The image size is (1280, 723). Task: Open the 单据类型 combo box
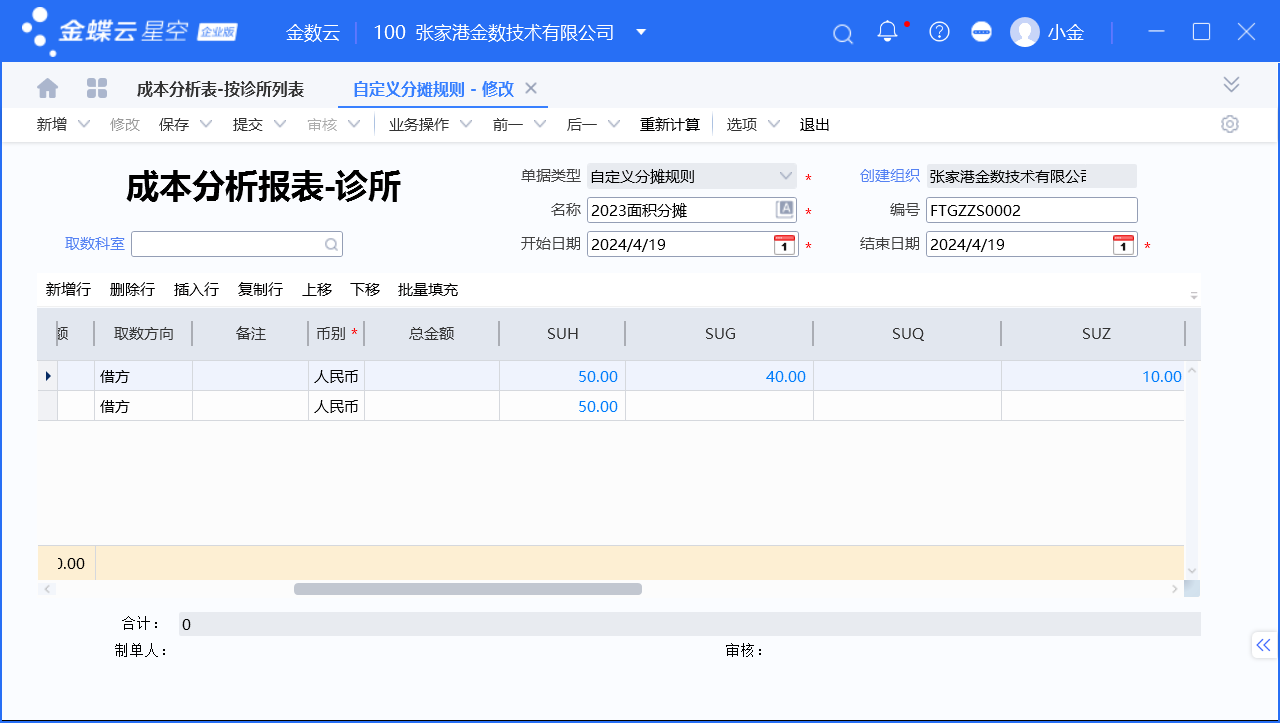coord(692,176)
